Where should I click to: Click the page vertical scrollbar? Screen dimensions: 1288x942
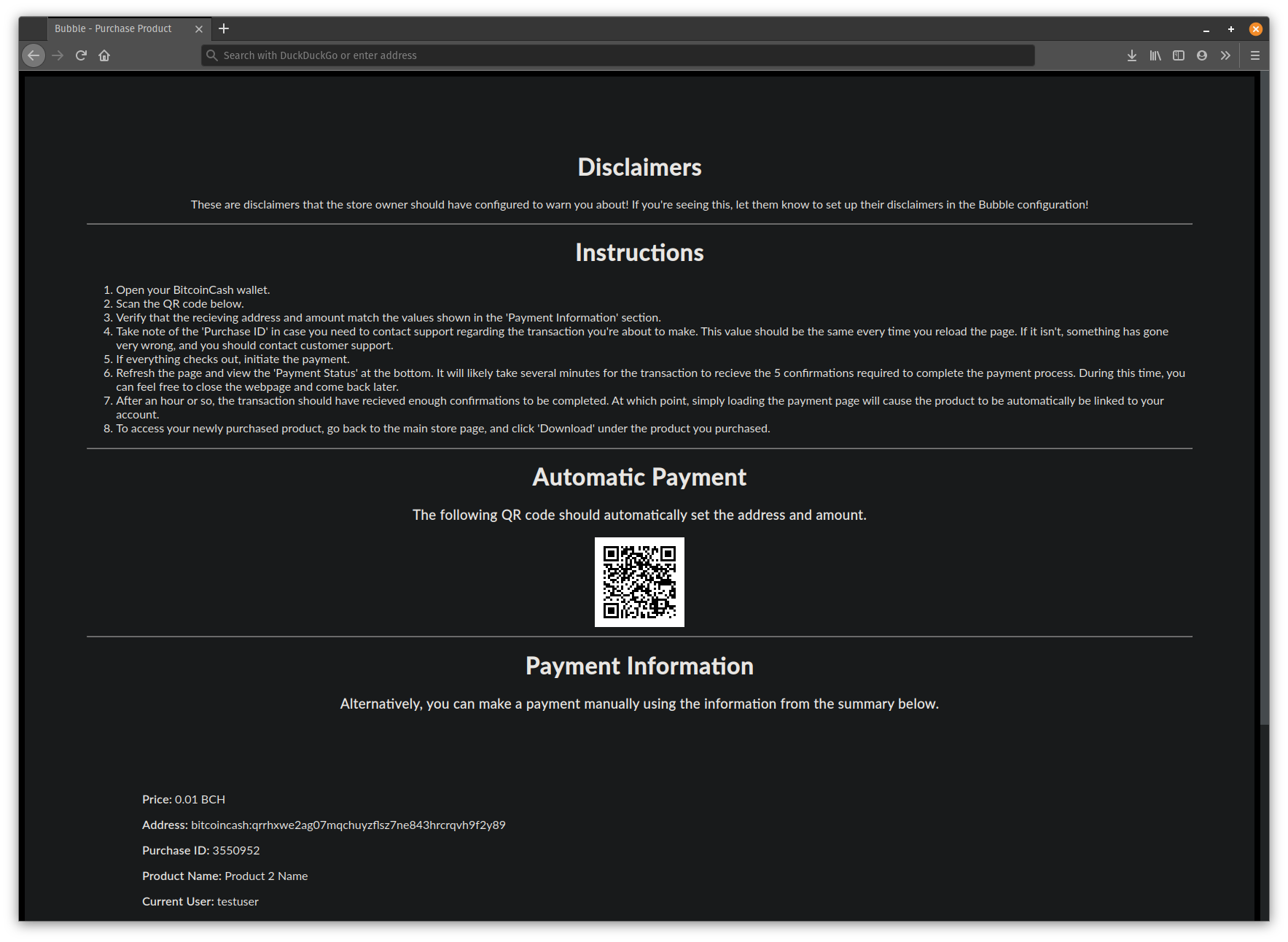point(1264,401)
